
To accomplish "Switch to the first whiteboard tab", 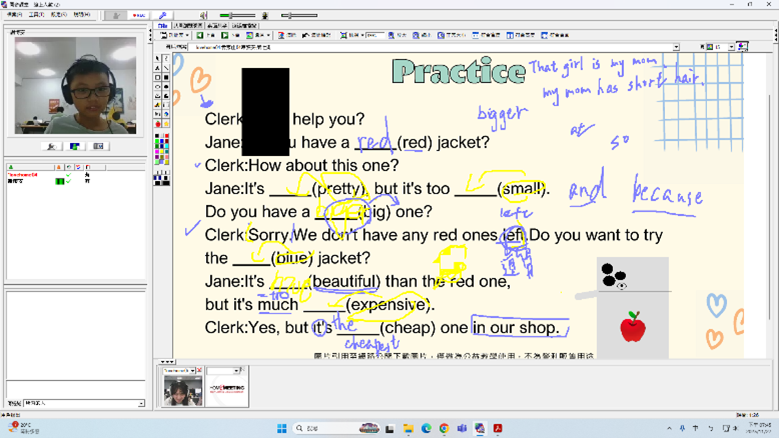I will (163, 26).
